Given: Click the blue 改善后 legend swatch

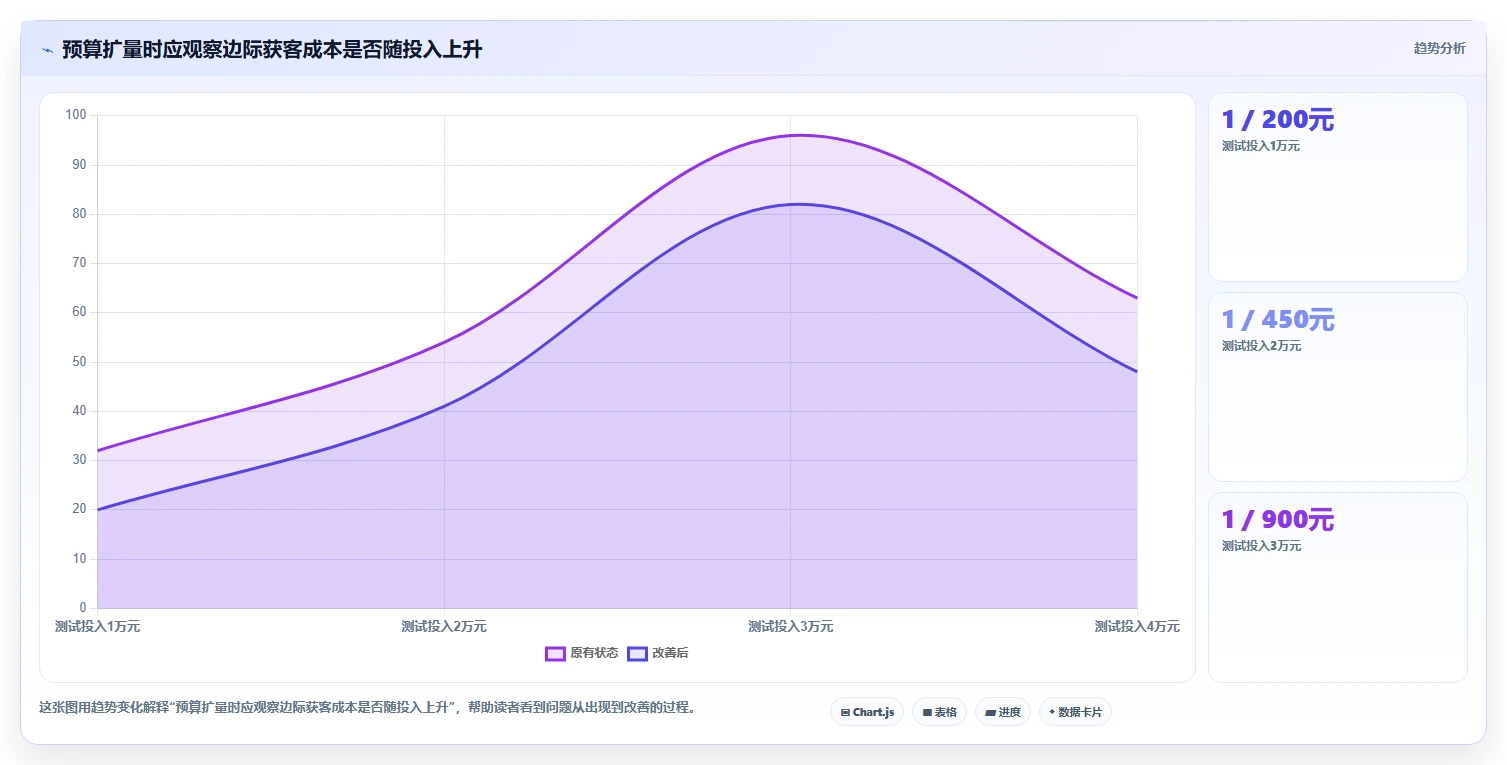Looking at the screenshot, I should pos(637,653).
